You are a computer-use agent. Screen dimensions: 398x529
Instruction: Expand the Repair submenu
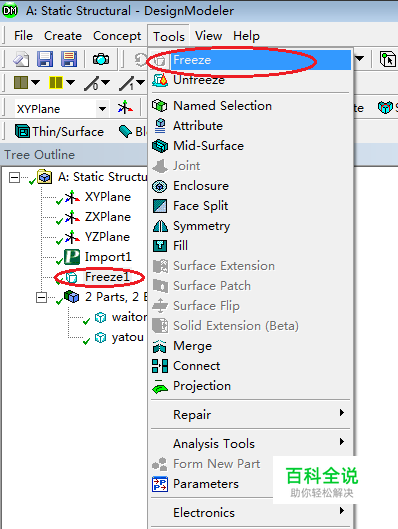click(x=251, y=414)
